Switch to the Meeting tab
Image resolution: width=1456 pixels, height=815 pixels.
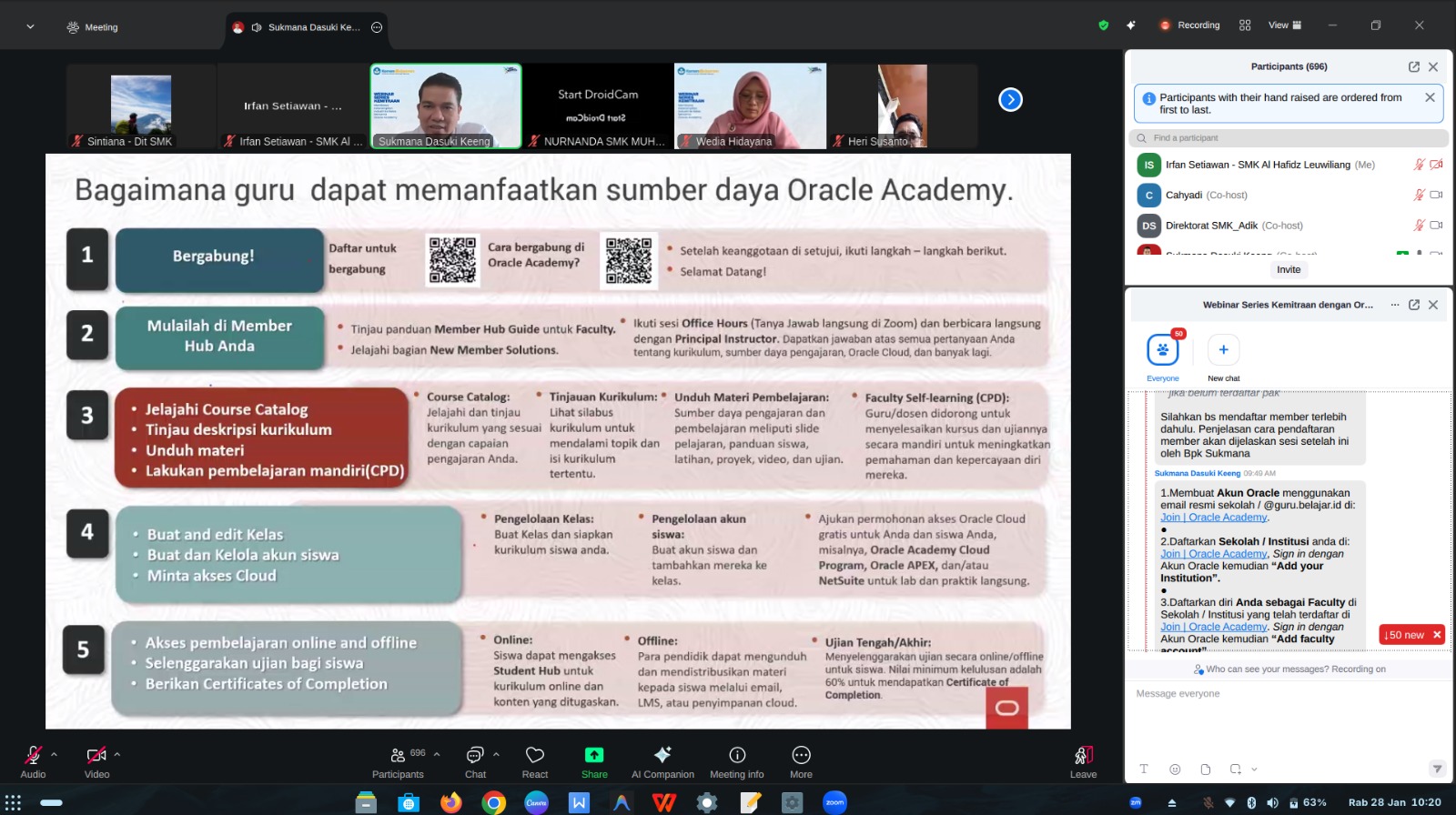[x=93, y=27]
